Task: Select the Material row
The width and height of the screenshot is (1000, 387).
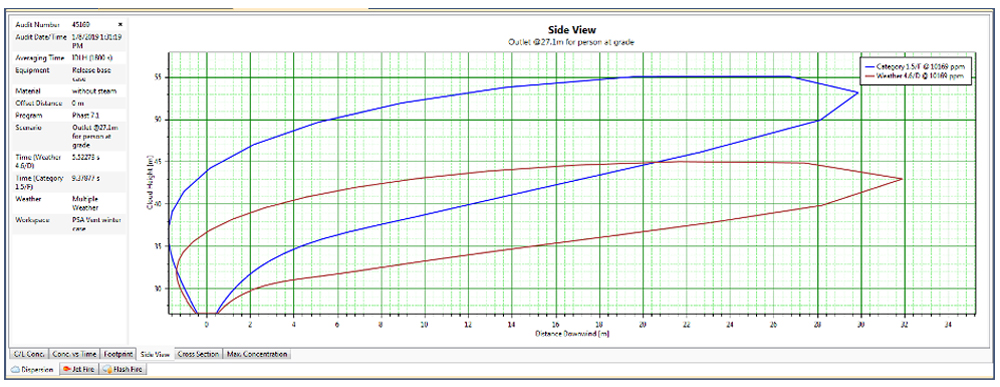Action: click(x=69, y=91)
